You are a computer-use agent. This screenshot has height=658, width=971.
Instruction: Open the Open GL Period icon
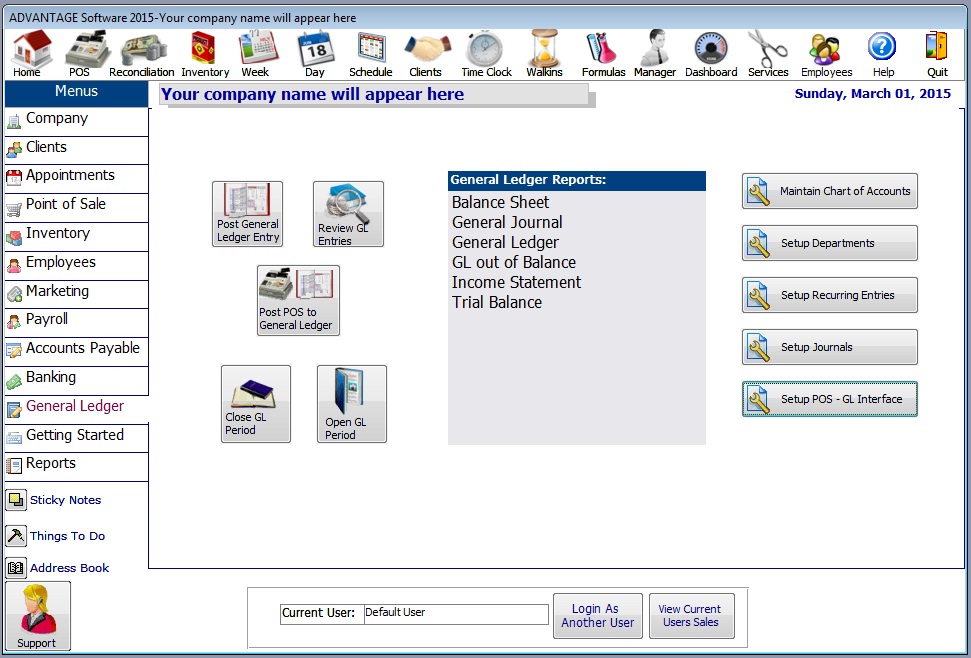pyautogui.click(x=352, y=404)
